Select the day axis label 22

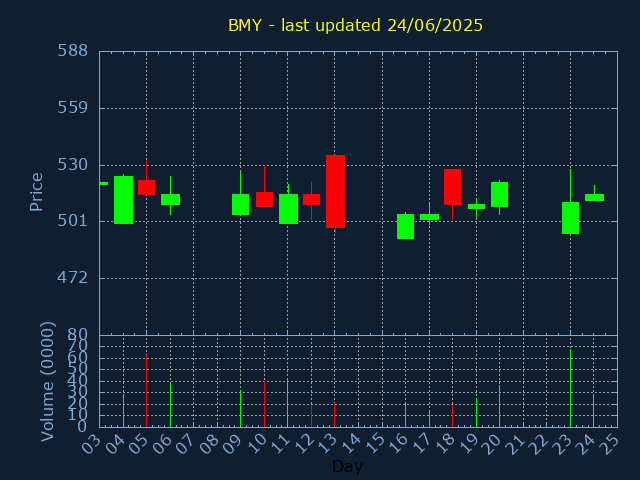[540, 444]
